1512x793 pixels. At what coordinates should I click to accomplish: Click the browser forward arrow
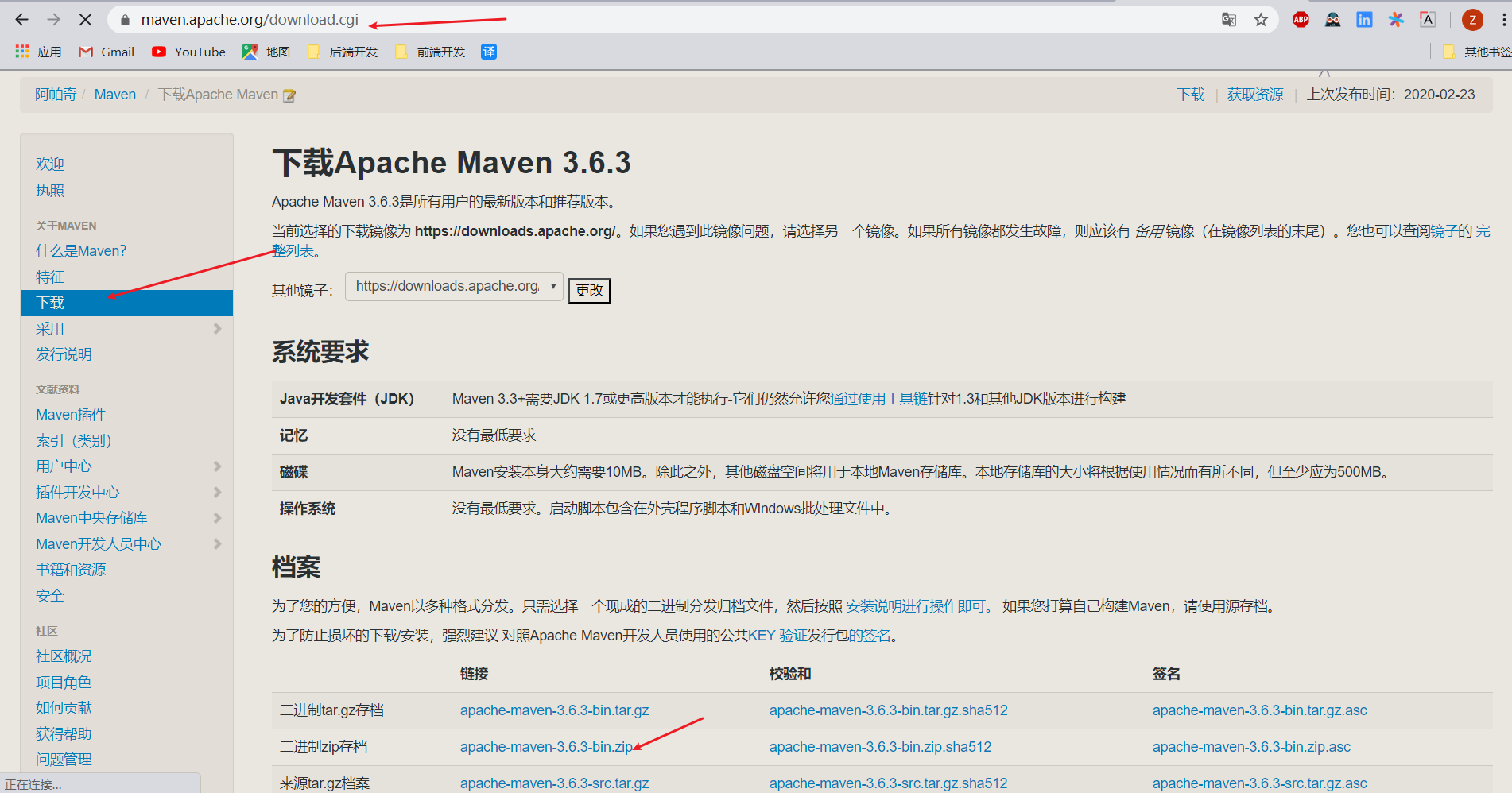[x=53, y=20]
